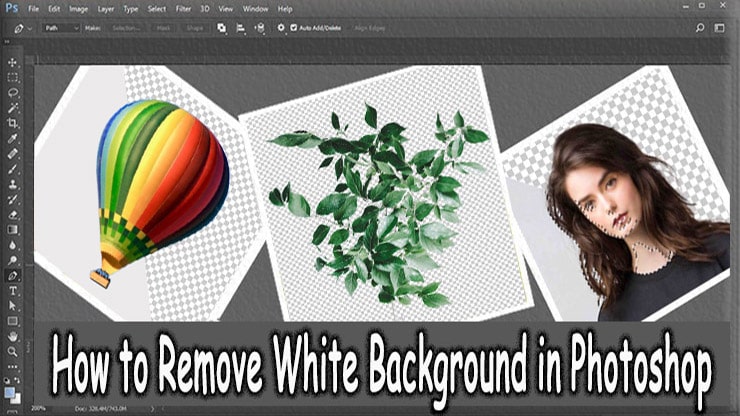Open the Select menu

(x=157, y=8)
